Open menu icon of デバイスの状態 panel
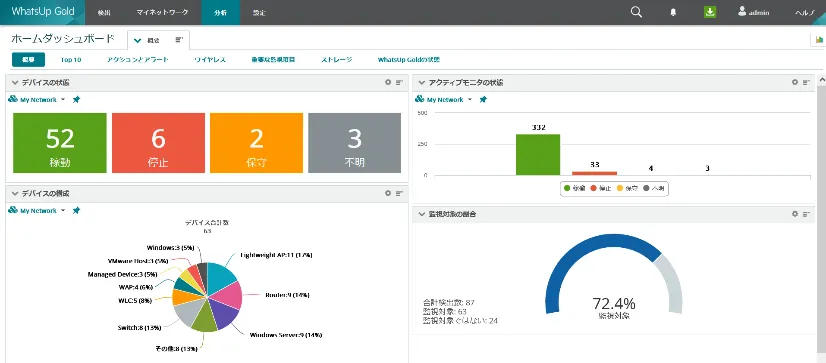This screenshot has width=826, height=363. pyautogui.click(x=399, y=82)
